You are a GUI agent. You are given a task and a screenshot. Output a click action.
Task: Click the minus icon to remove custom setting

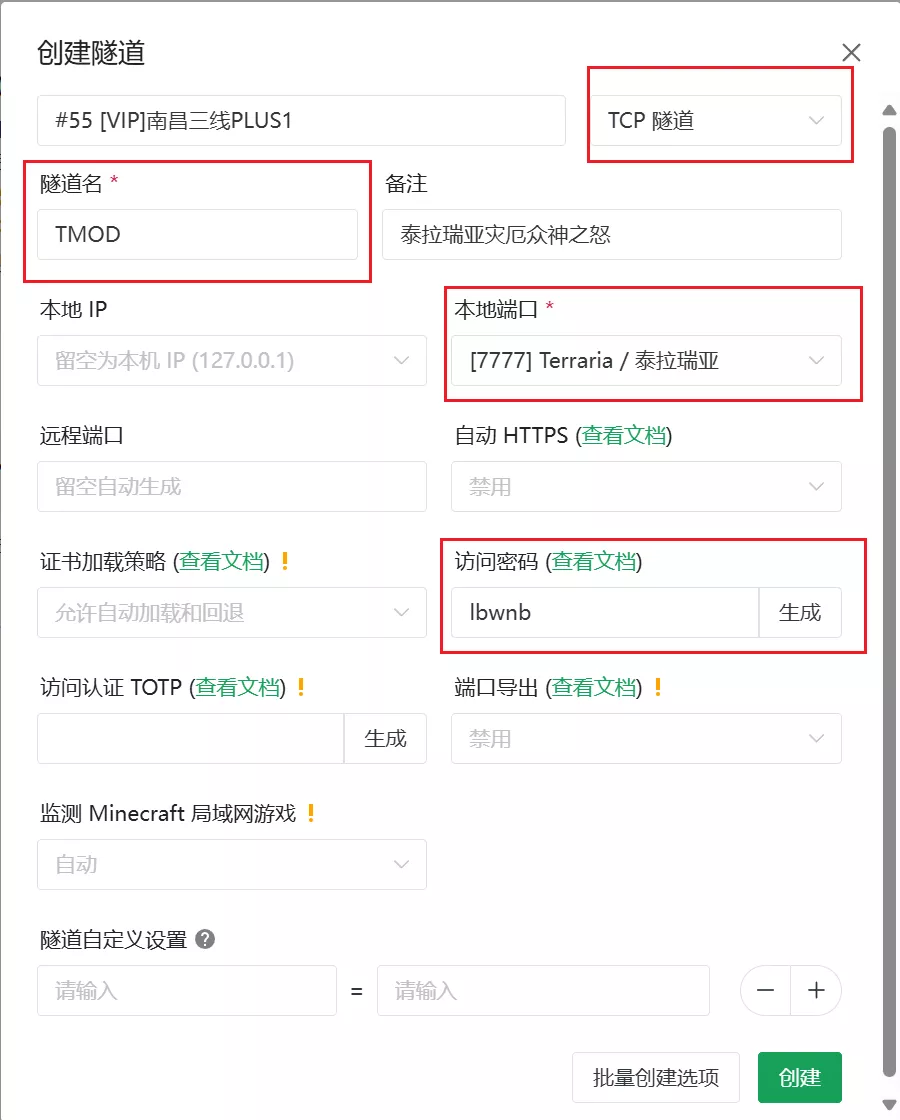pos(766,990)
